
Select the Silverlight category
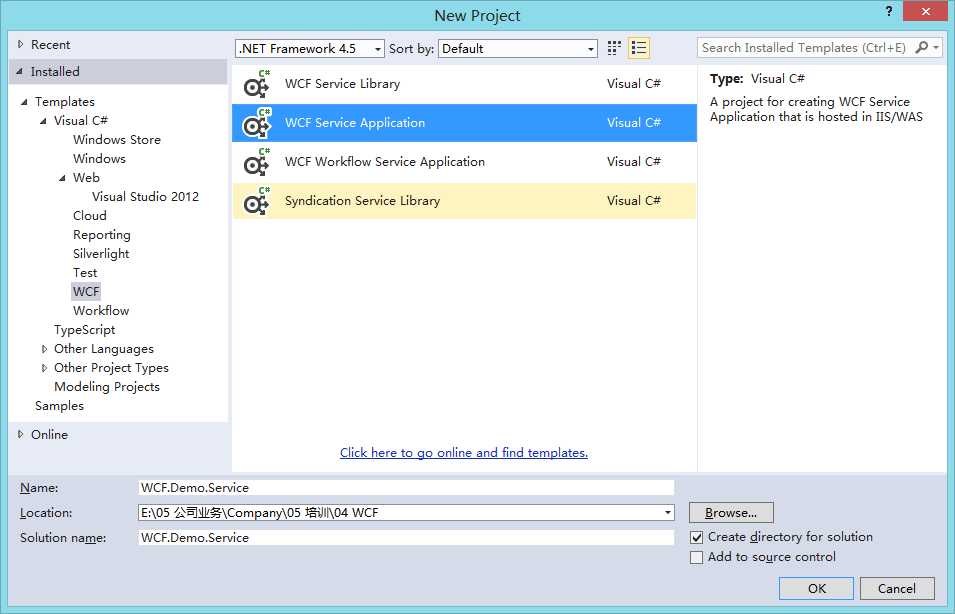pos(101,253)
